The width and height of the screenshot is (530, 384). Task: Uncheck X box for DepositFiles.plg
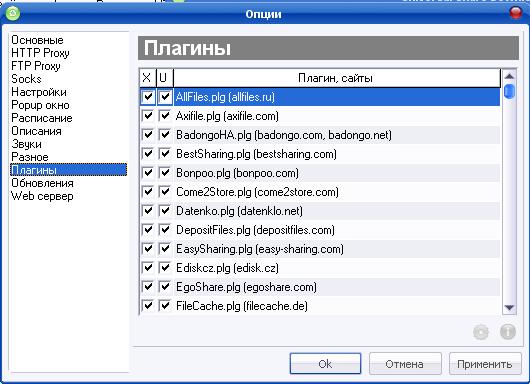click(x=148, y=230)
